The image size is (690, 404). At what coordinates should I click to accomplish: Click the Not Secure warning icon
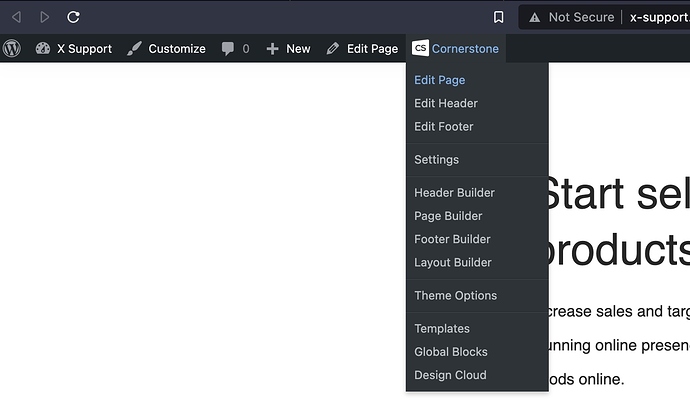point(535,17)
